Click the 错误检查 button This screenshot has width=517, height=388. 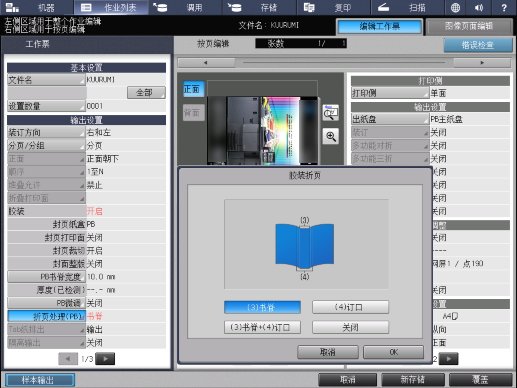coord(478,45)
